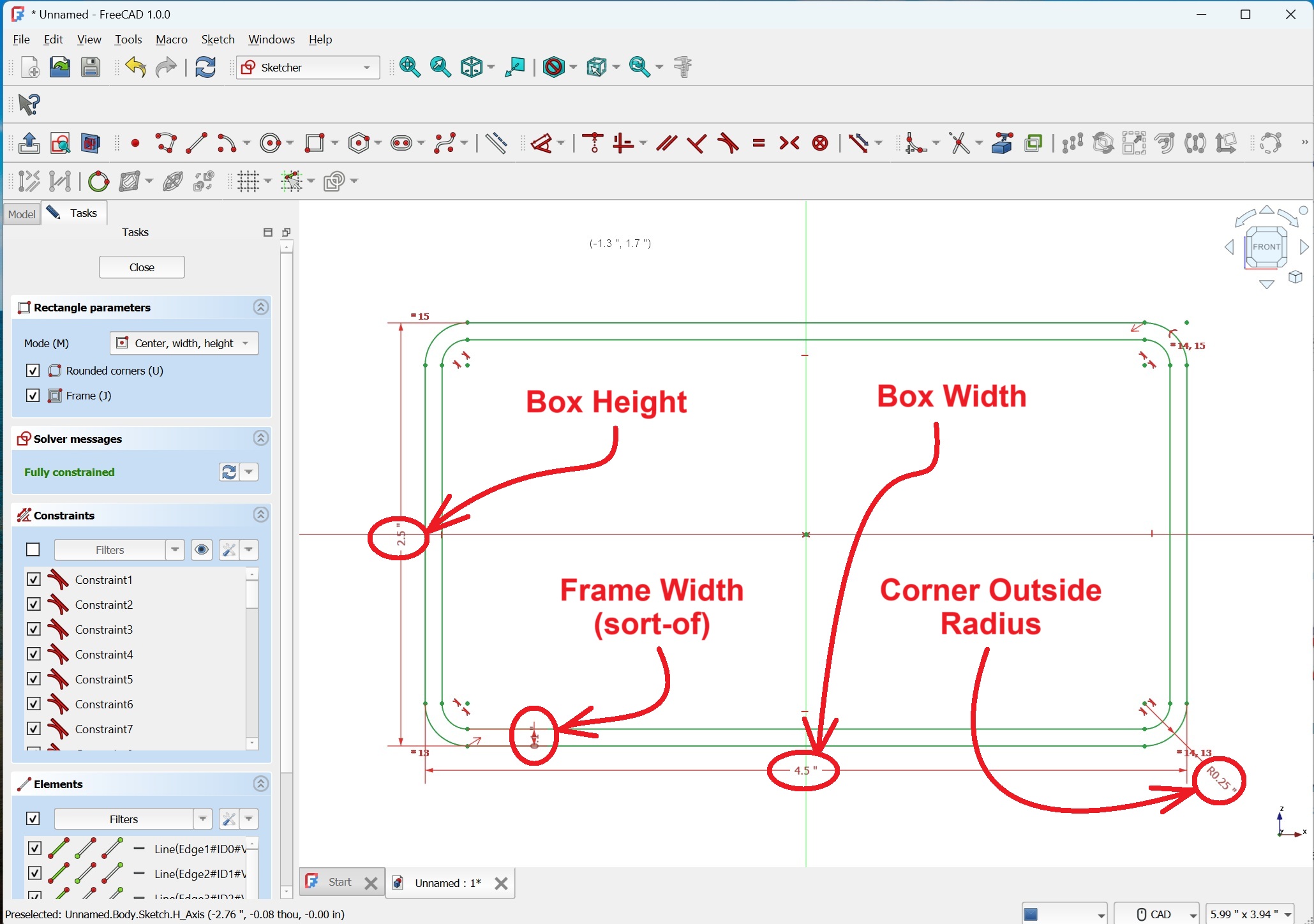Uncheck the Frame (J) checkbox
This screenshot has height=924, width=1314.
[x=33, y=396]
